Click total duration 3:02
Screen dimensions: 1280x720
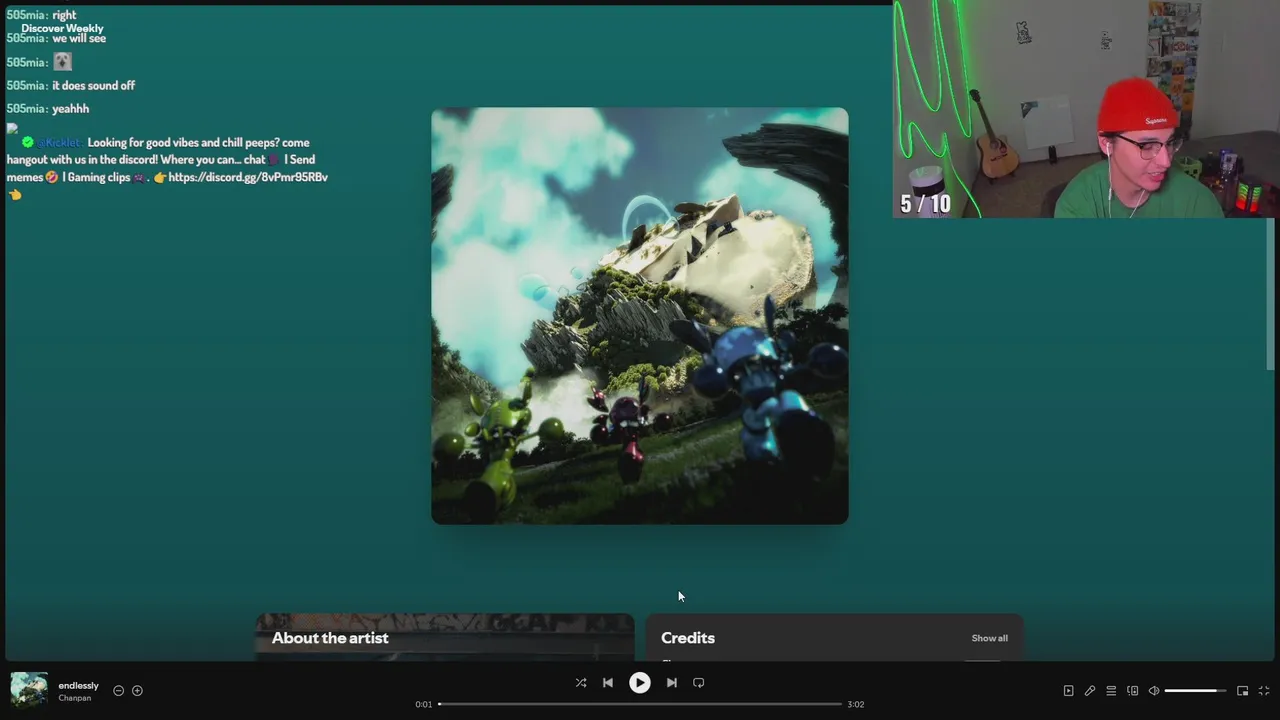(856, 704)
